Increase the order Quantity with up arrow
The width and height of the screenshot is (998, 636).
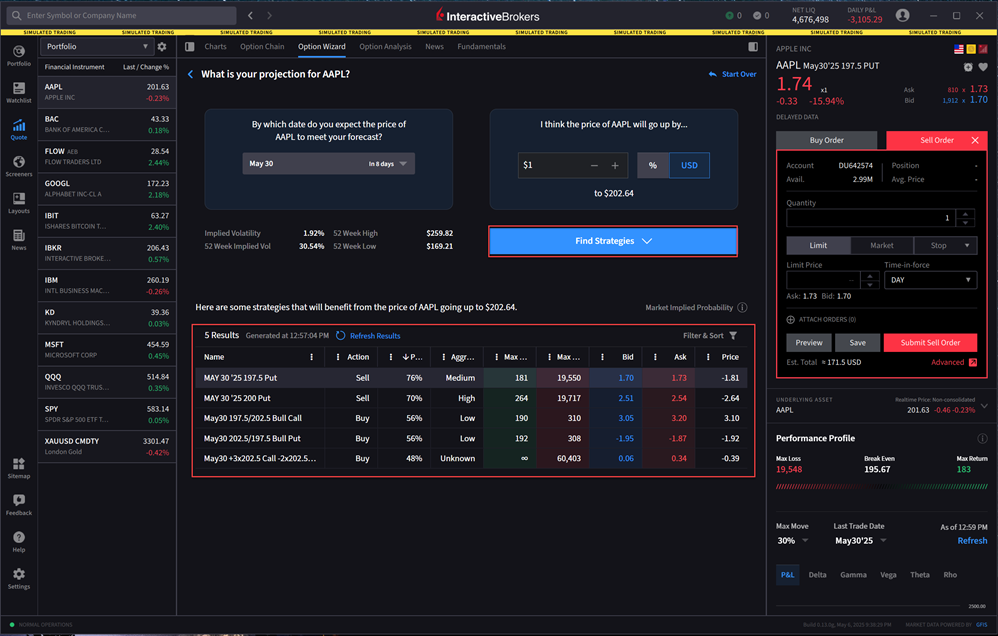[966, 215]
